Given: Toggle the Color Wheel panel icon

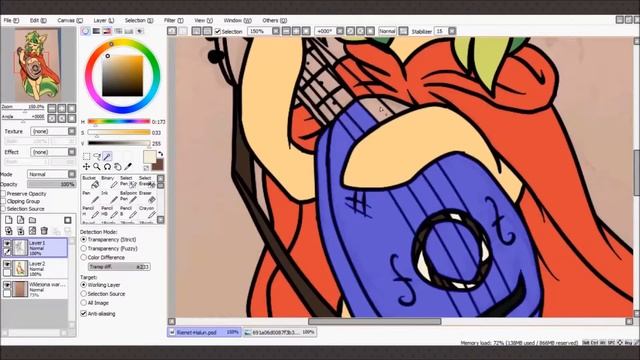Looking at the screenshot, I should (85, 31).
